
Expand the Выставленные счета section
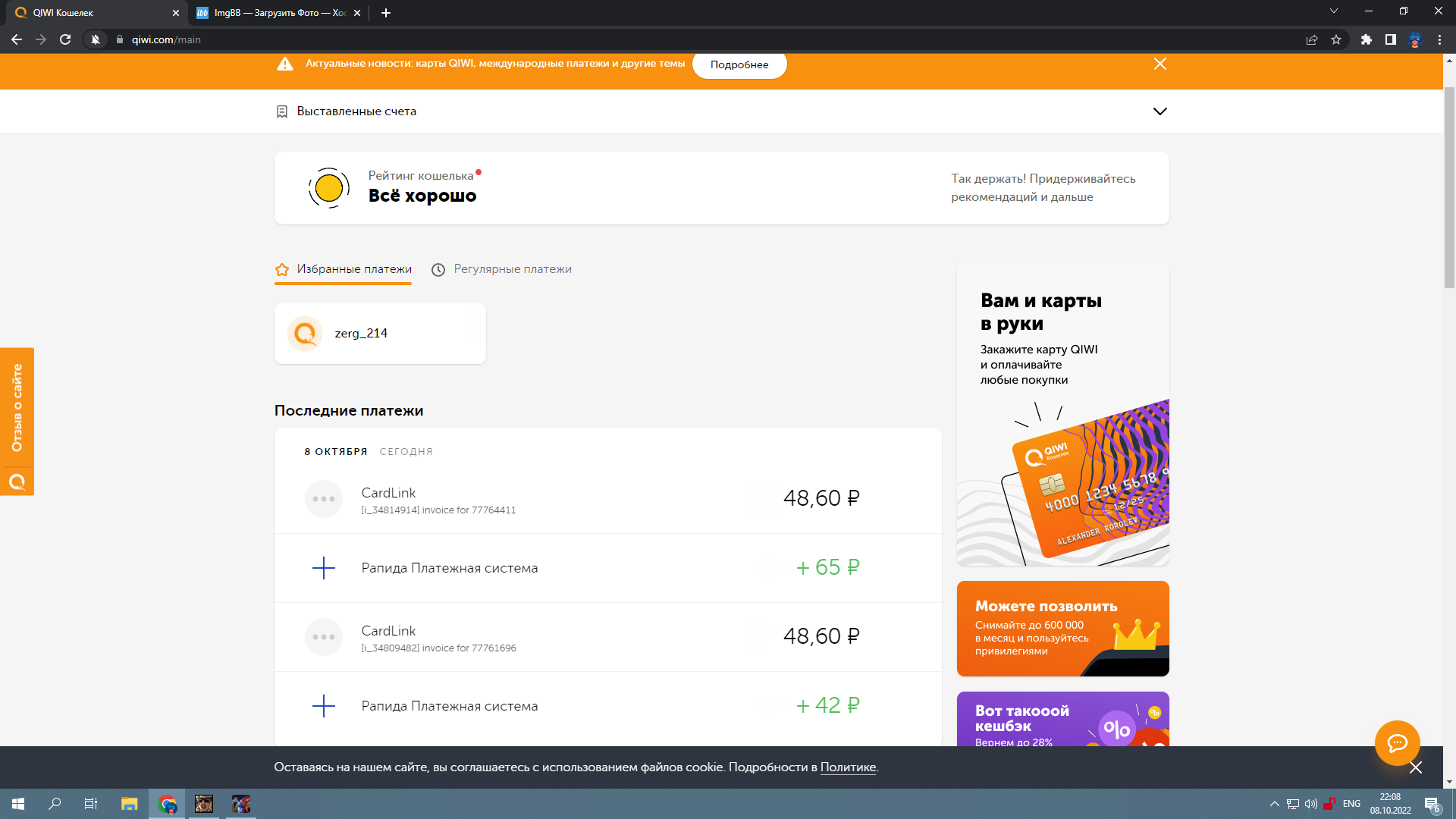pos(1159,111)
